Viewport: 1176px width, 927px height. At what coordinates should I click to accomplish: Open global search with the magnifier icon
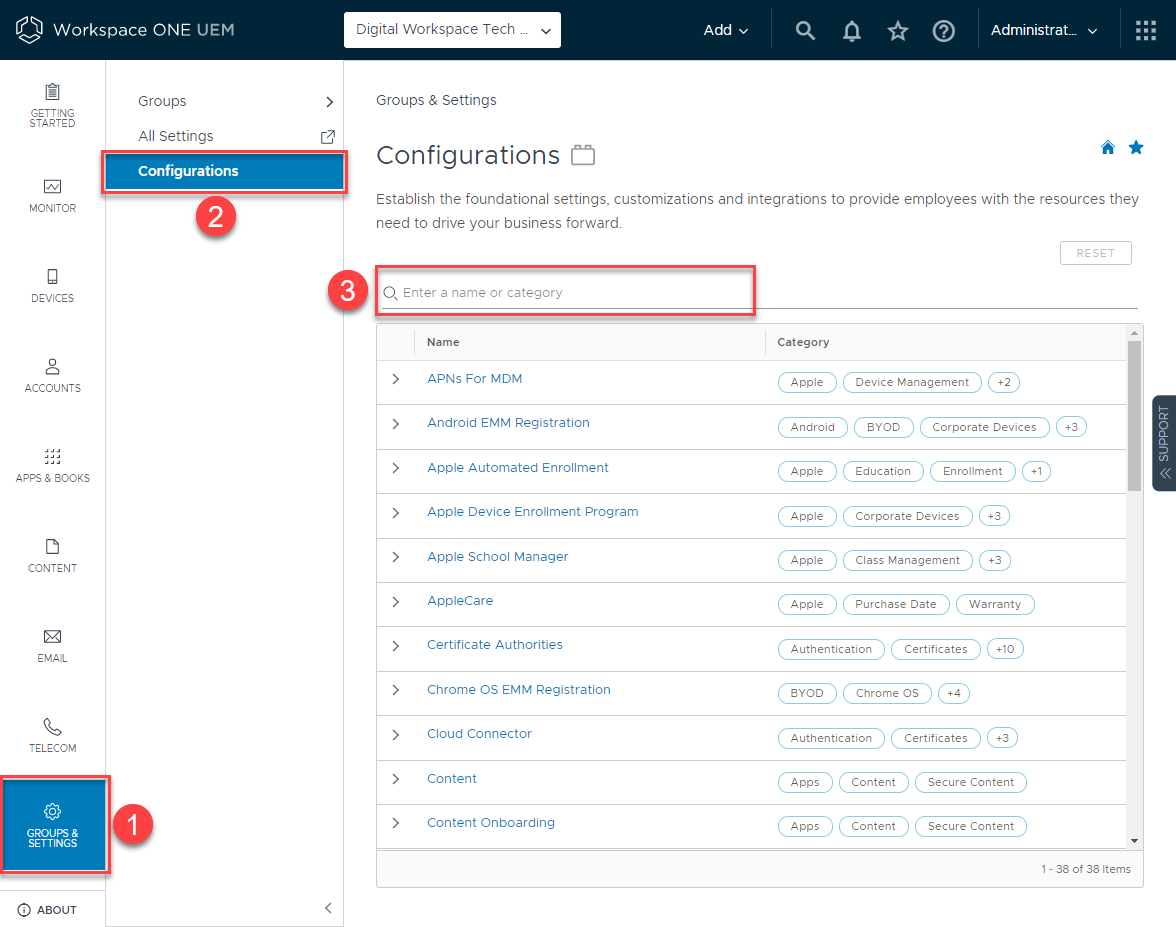[x=805, y=30]
